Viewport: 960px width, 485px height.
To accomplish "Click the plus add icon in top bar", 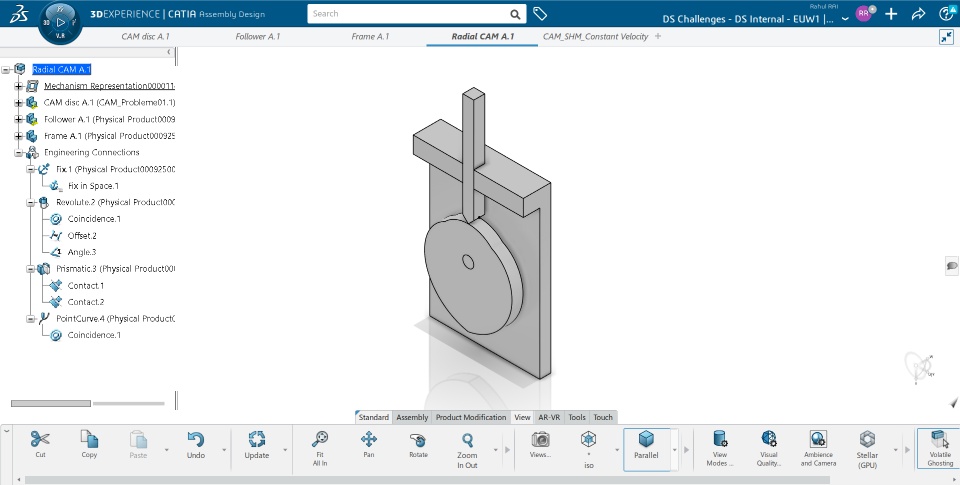I will (x=891, y=14).
